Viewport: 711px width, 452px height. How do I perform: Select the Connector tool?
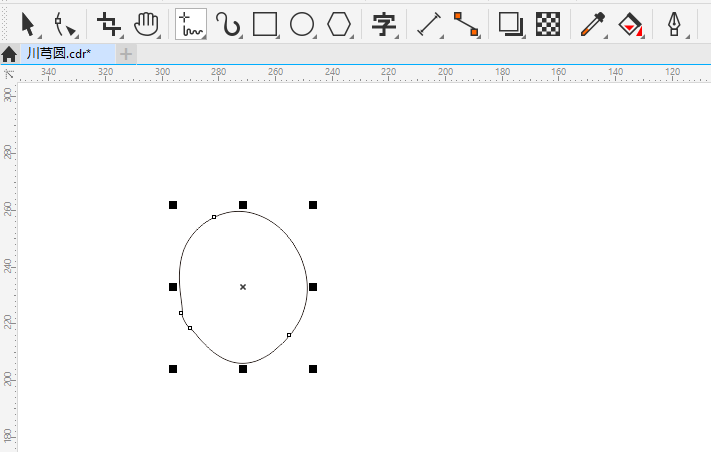pos(466,24)
